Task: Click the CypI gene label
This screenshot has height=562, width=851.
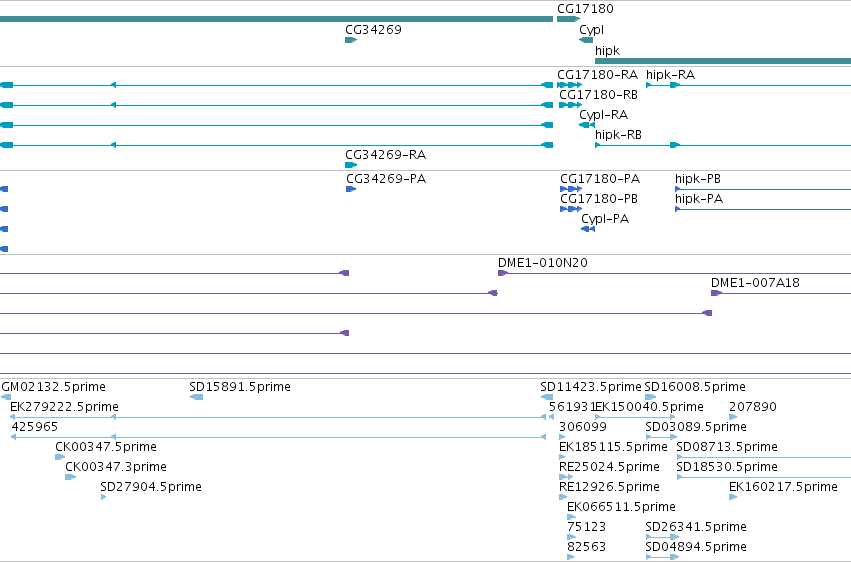Action: [x=591, y=30]
